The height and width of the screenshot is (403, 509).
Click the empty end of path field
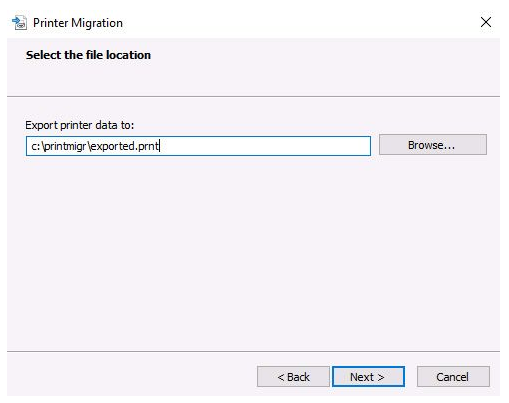(x=265, y=146)
